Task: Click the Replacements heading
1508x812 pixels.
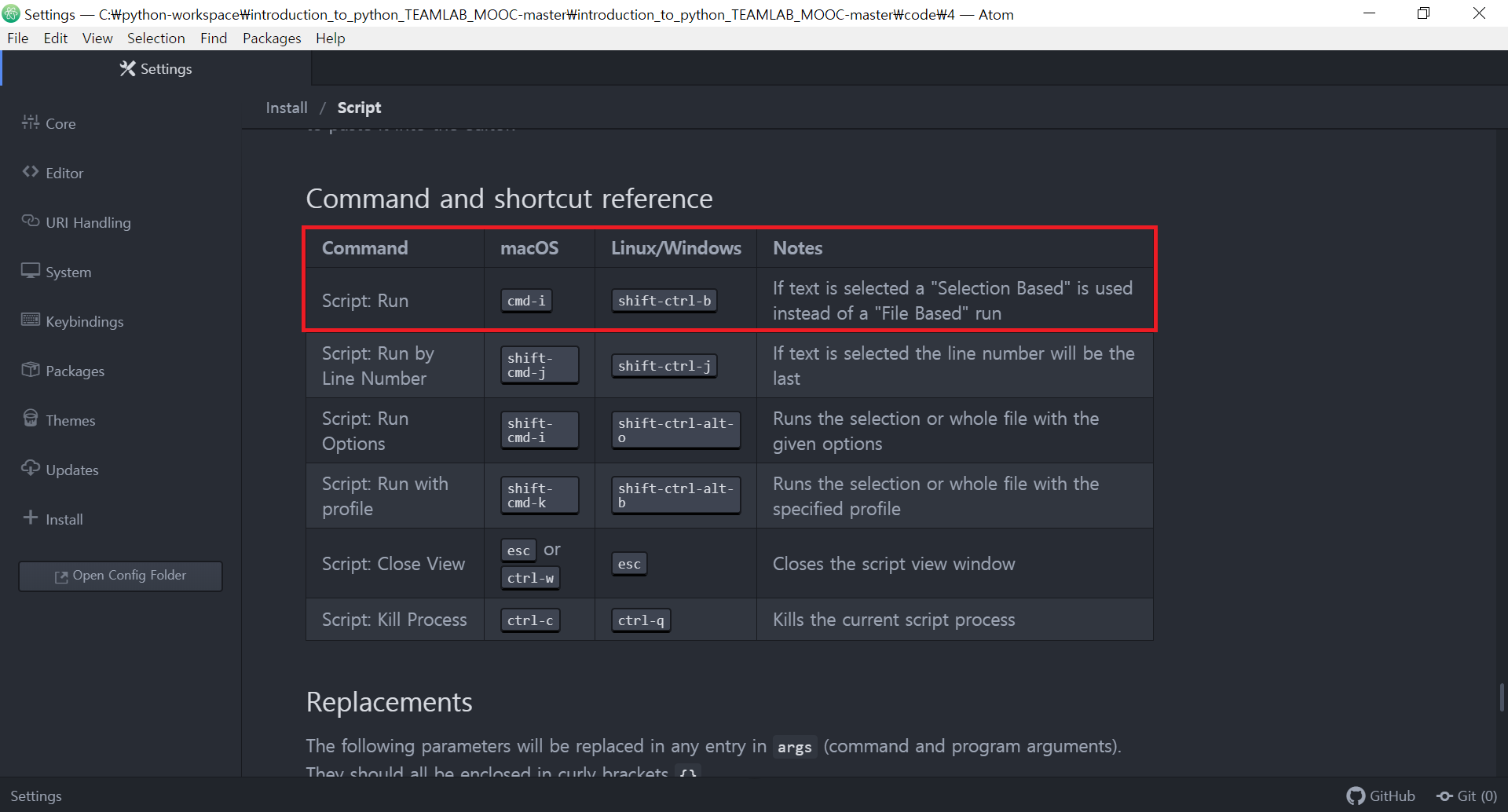Action: [x=389, y=702]
